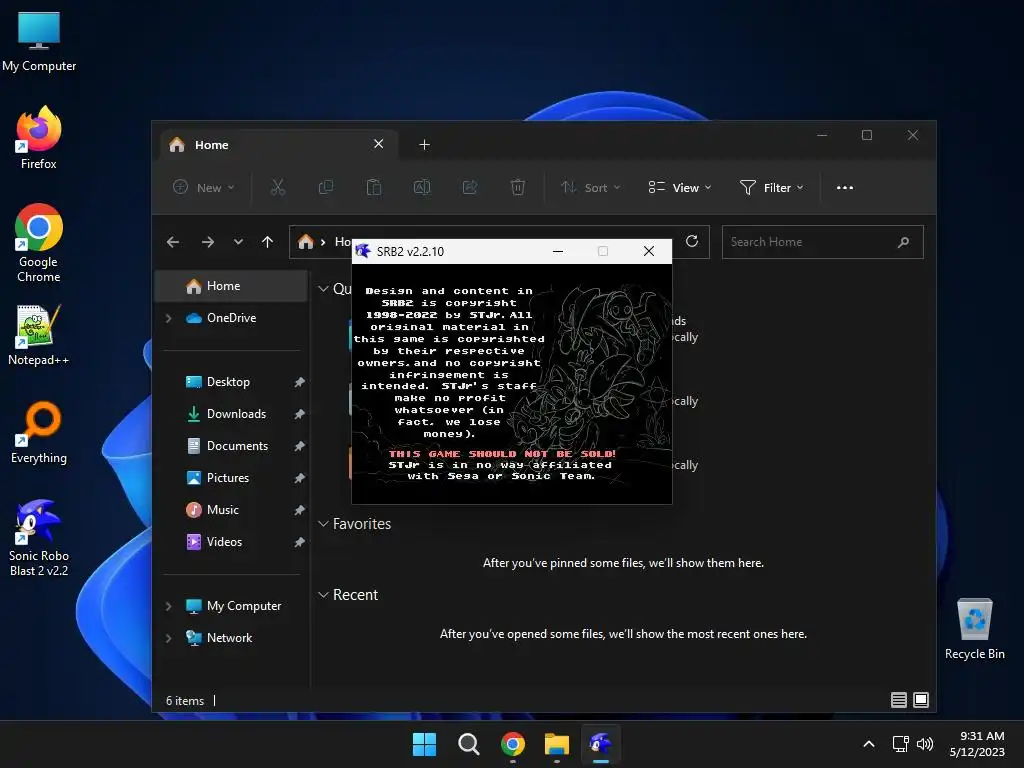Click the Paste clipboard icon in toolbar
Image resolution: width=1024 pixels, height=768 pixels.
[374, 187]
